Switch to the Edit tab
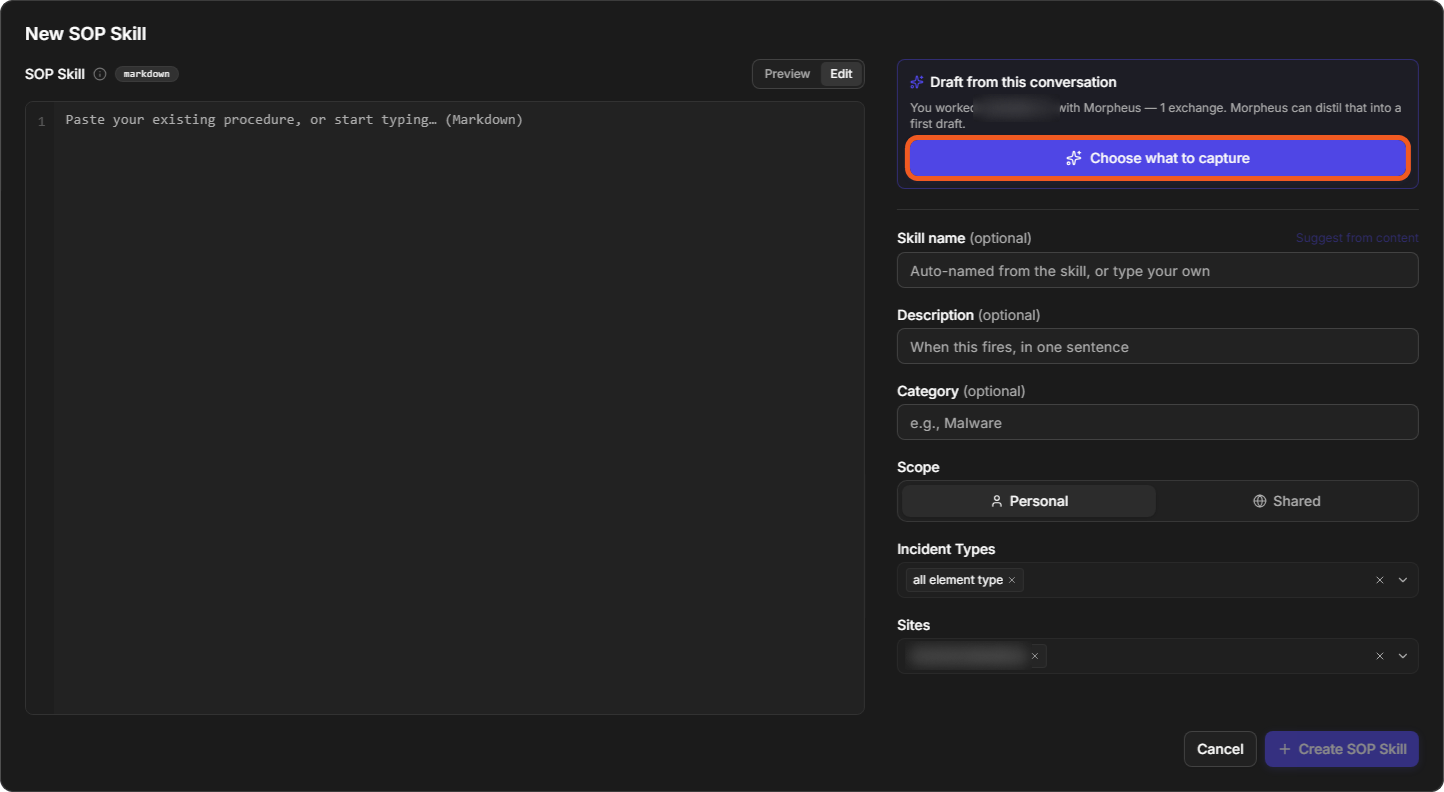The width and height of the screenshot is (1444, 792). tap(841, 74)
